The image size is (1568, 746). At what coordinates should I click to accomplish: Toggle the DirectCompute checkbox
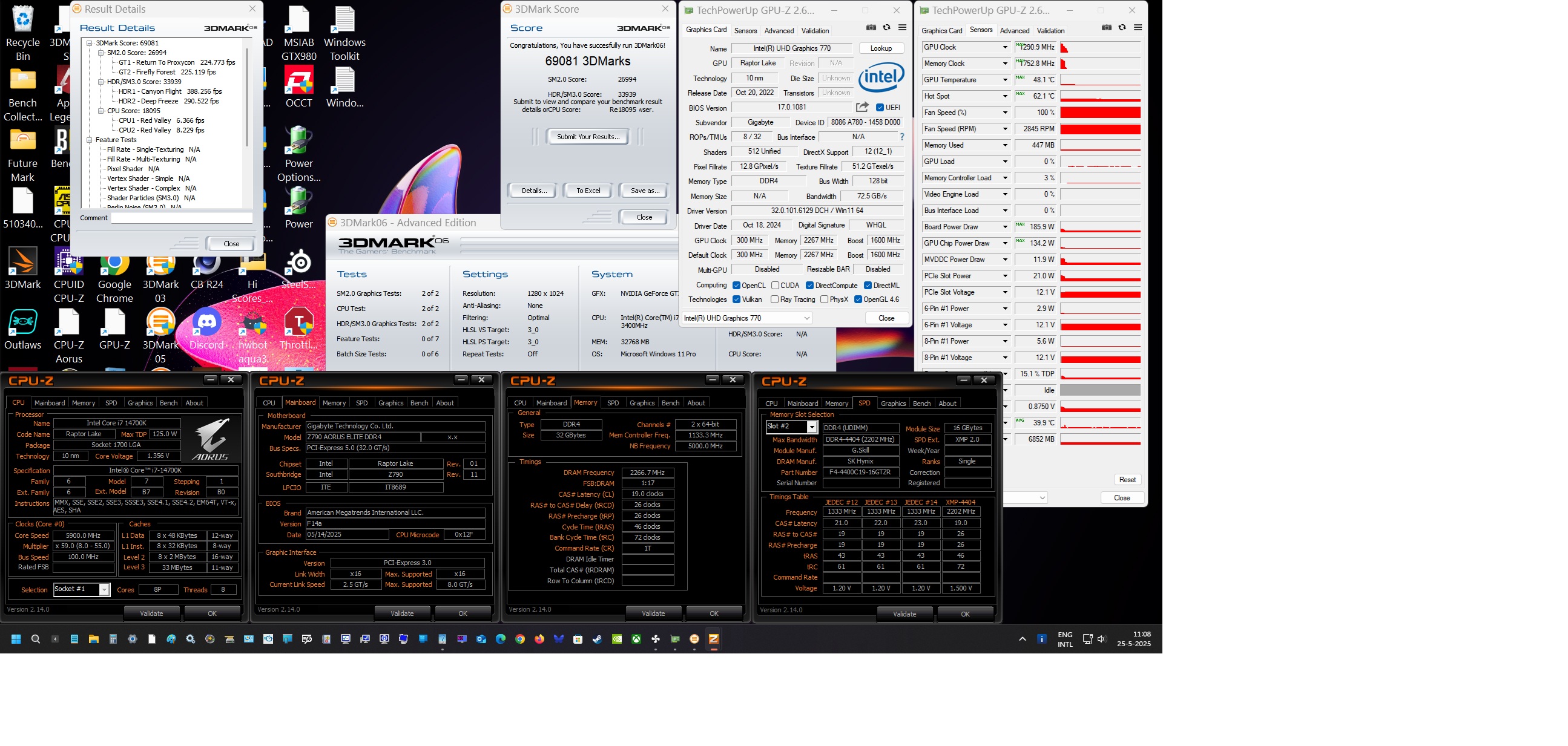809,286
